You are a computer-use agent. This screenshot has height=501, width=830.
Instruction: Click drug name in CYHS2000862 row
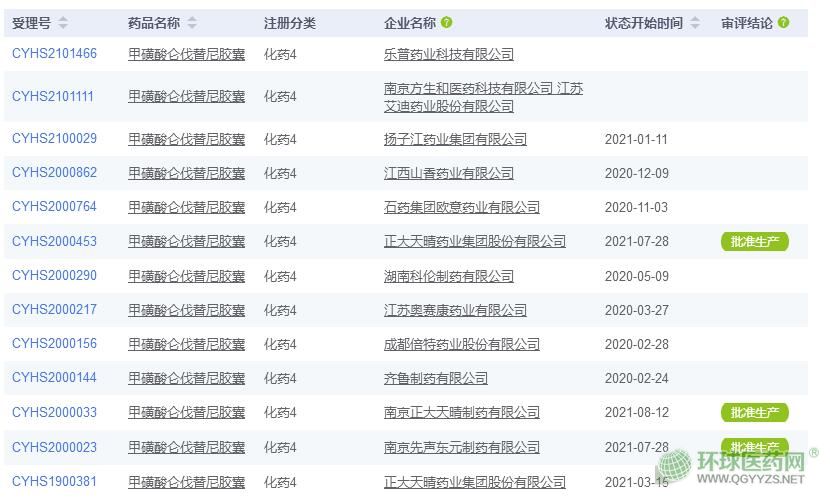186,173
